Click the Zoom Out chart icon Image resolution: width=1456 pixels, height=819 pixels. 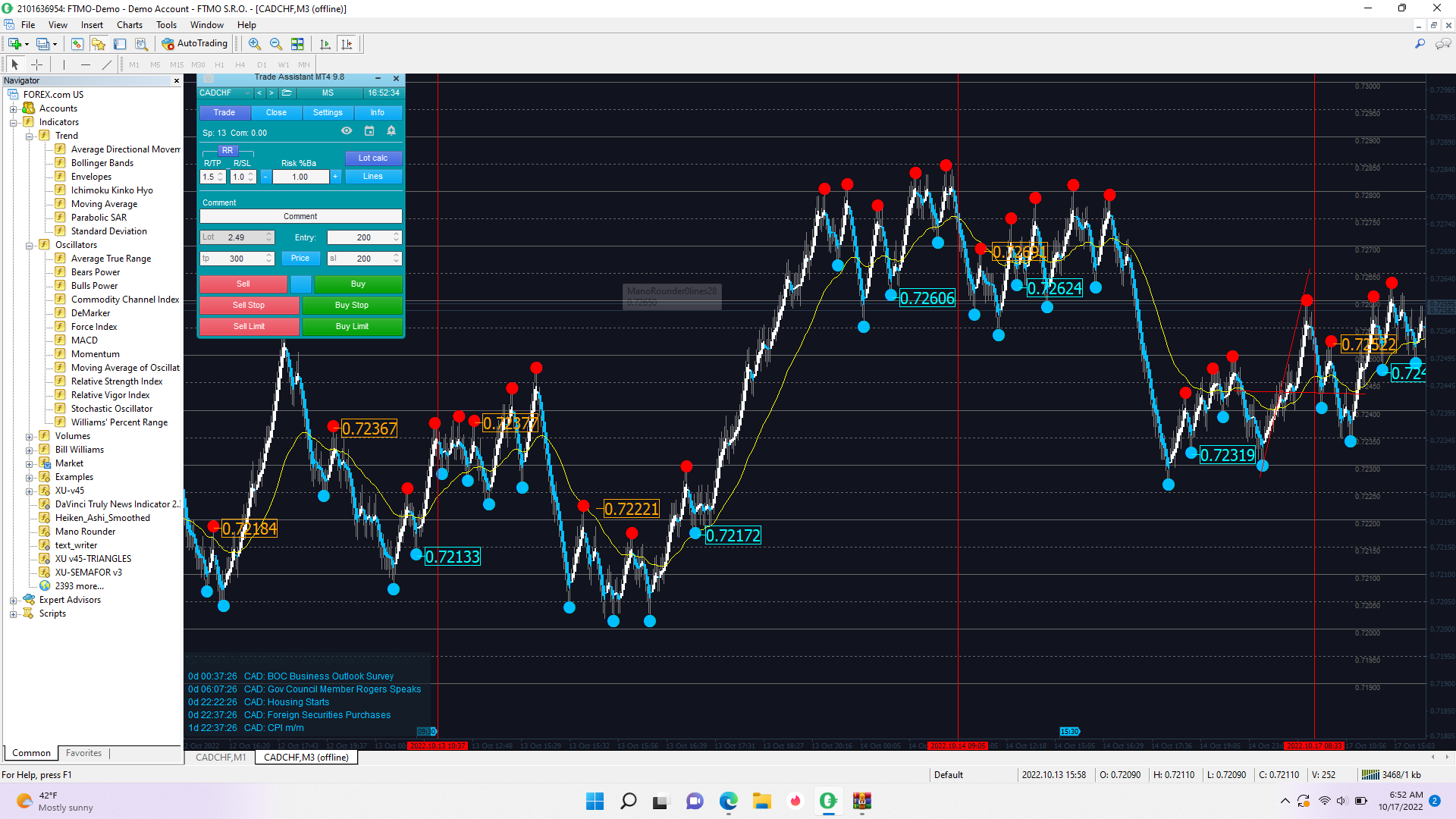click(275, 44)
